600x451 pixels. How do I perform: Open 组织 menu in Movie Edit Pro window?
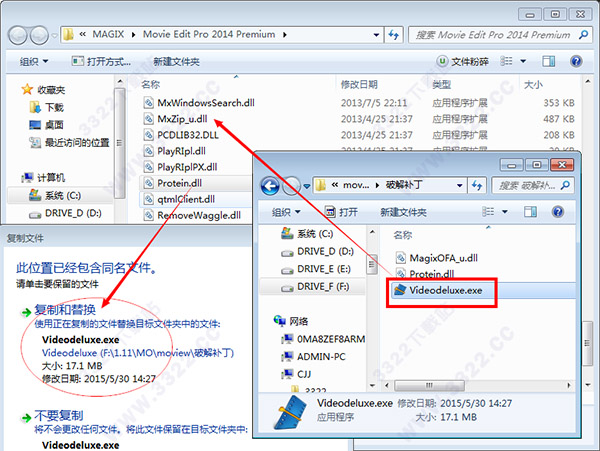point(34,61)
